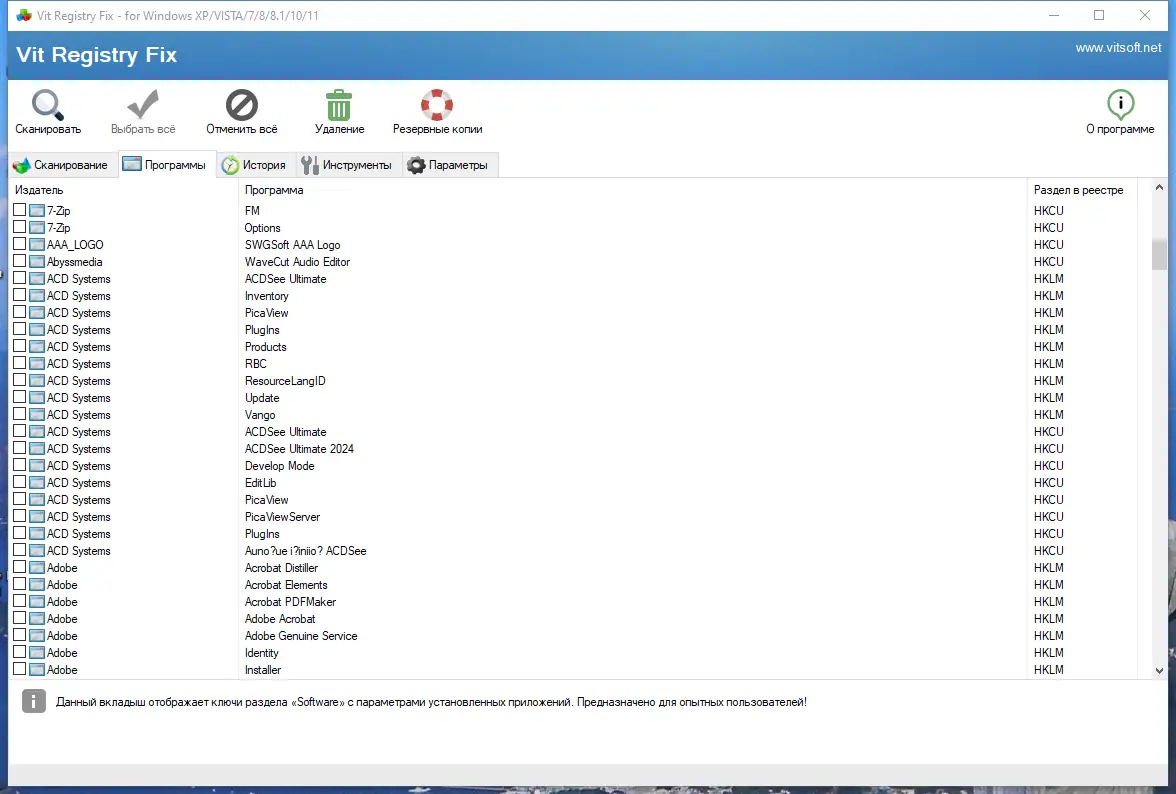
Task: Click the program icon in the Develop Mode row
Action: pyautogui.click(x=37, y=466)
